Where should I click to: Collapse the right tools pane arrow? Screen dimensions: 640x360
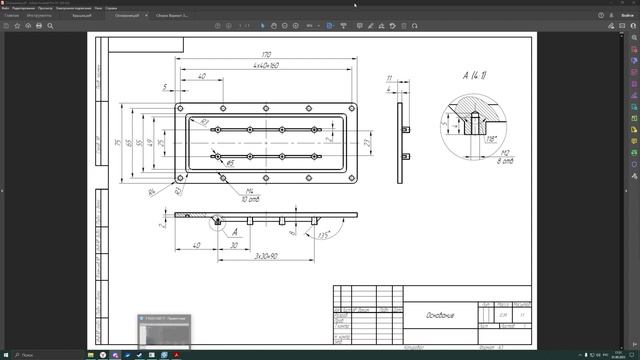627,191
